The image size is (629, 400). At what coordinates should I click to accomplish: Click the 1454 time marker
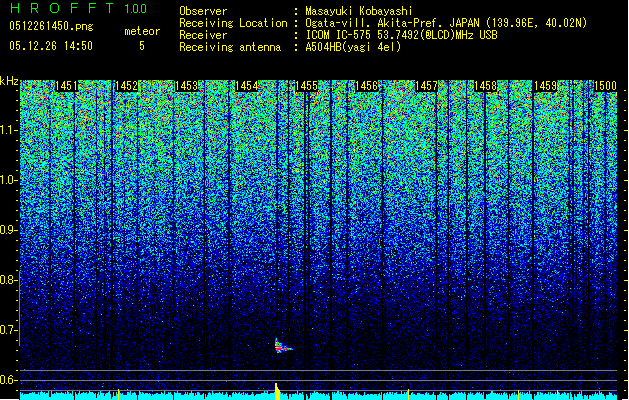(x=246, y=86)
